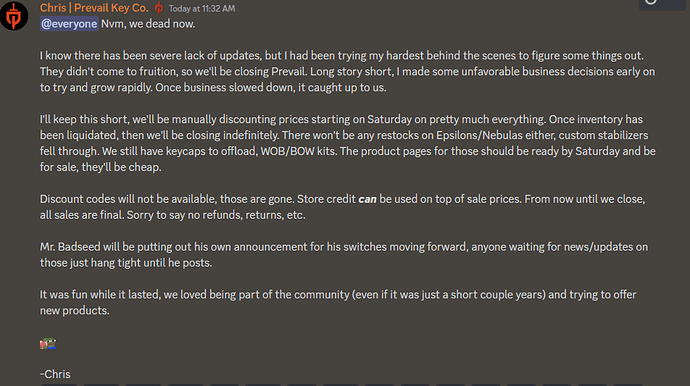Click the Nvm, we dead now text
Image resolution: width=690 pixels, height=386 pixels.
point(148,24)
